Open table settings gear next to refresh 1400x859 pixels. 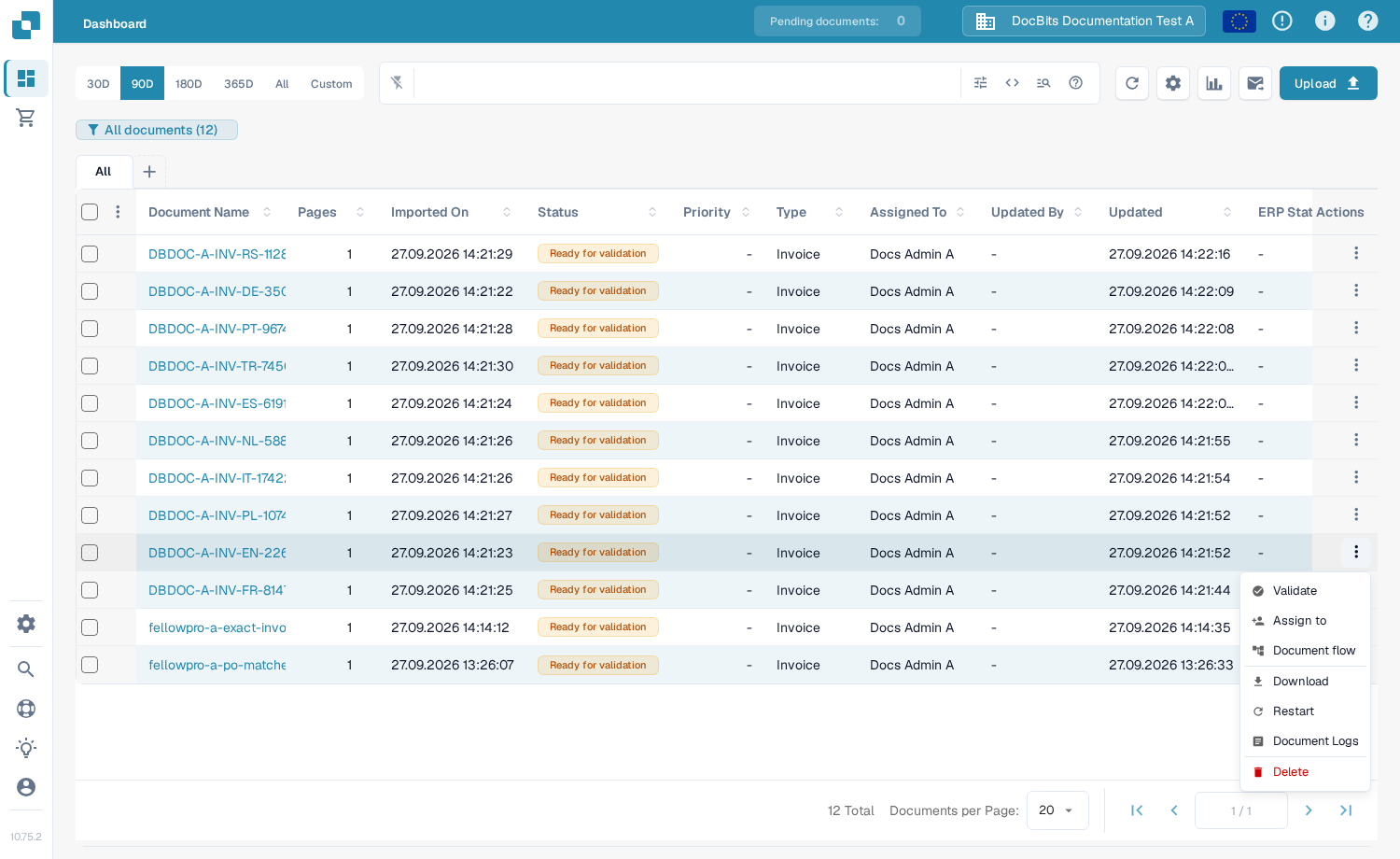(1173, 83)
